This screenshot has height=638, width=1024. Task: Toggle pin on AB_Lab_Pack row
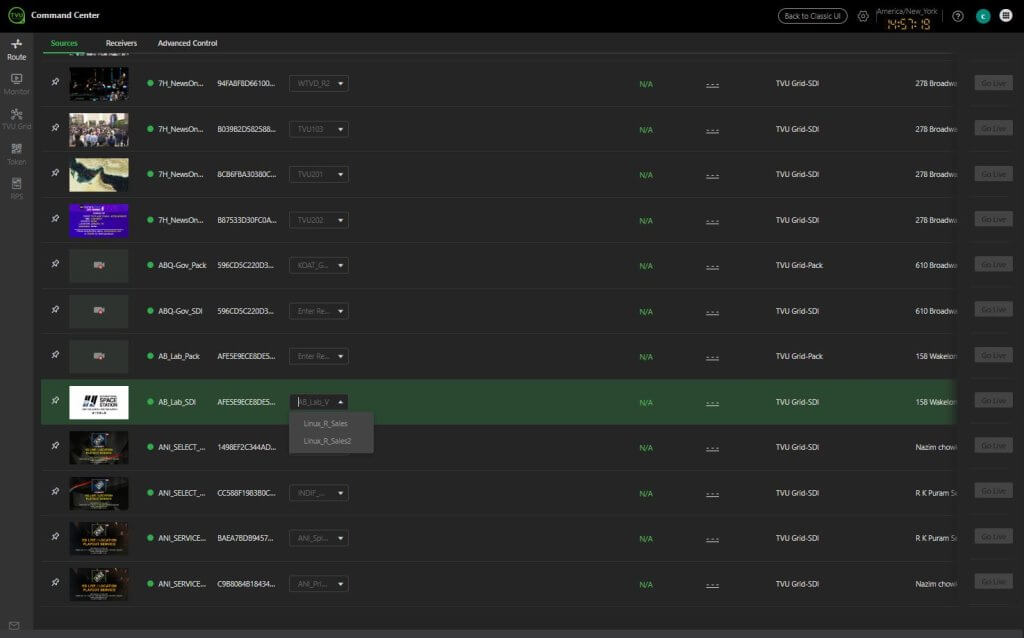tap(55, 355)
